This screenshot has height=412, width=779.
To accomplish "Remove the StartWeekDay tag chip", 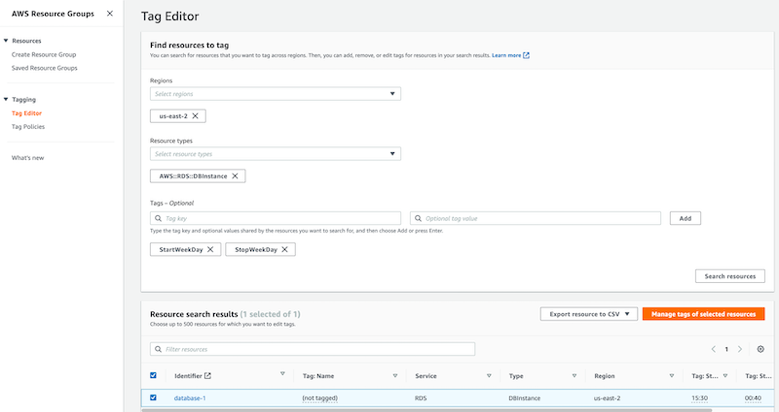I will (210, 249).
